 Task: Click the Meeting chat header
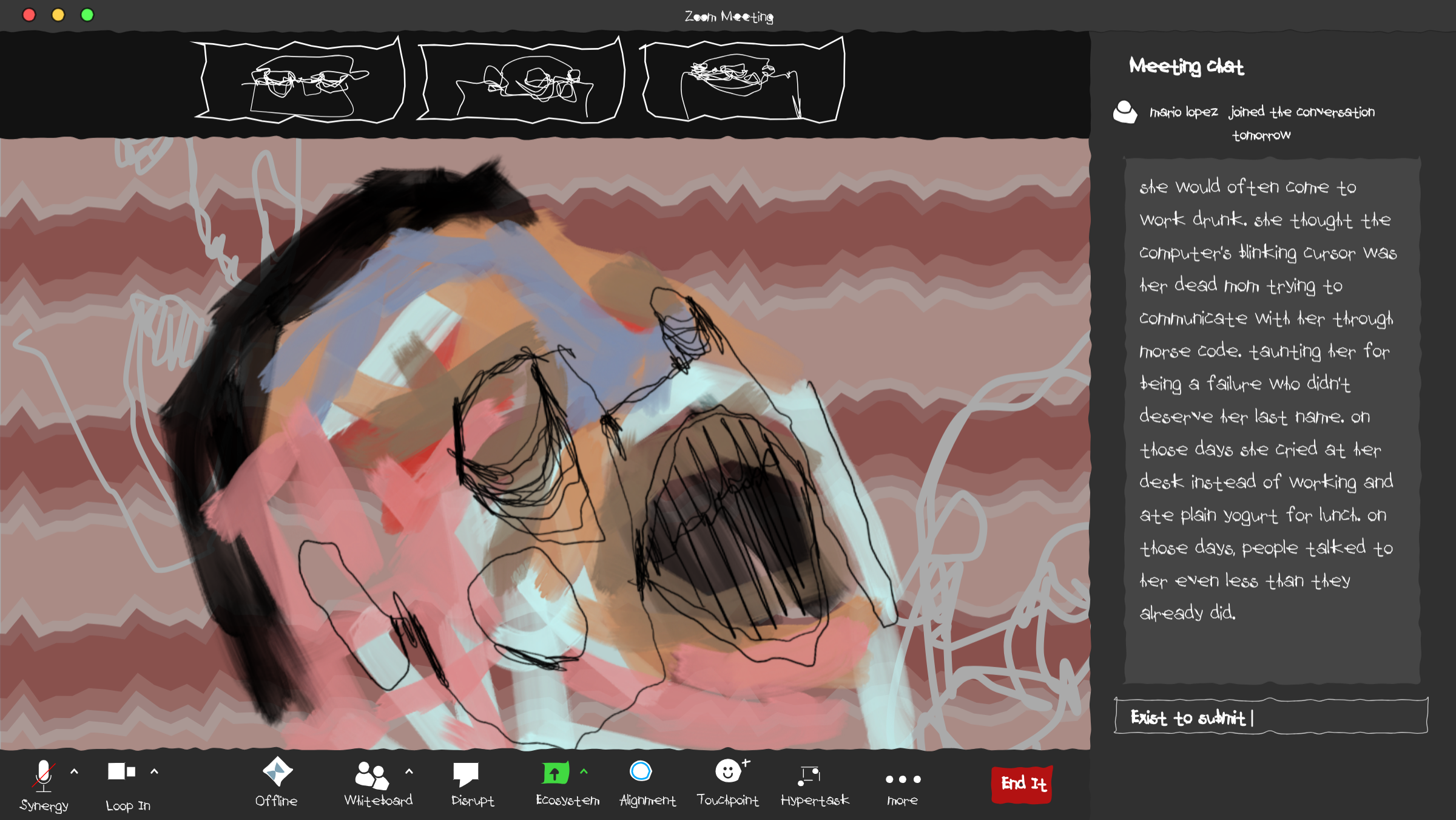point(1186,66)
